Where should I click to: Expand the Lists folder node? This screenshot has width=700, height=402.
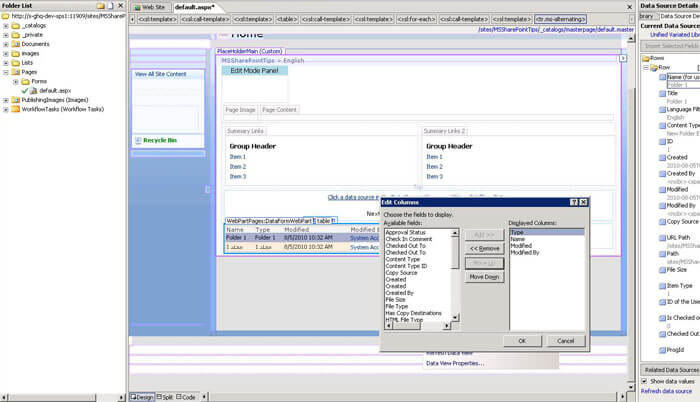[6, 63]
